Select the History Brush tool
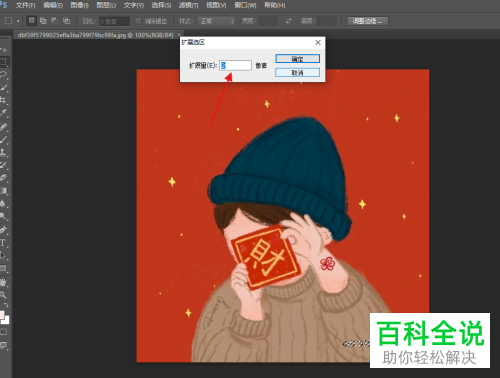This screenshot has width=500, height=378. coord(3,165)
